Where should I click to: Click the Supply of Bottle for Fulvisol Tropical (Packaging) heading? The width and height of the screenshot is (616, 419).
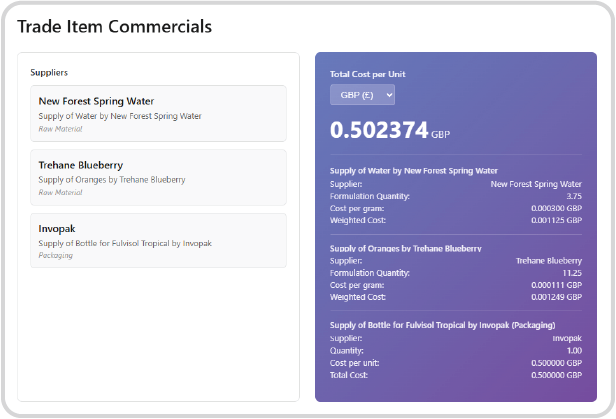442,325
